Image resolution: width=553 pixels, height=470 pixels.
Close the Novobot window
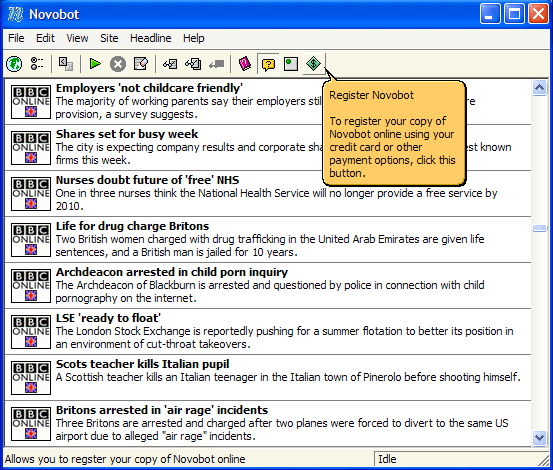[x=538, y=14]
